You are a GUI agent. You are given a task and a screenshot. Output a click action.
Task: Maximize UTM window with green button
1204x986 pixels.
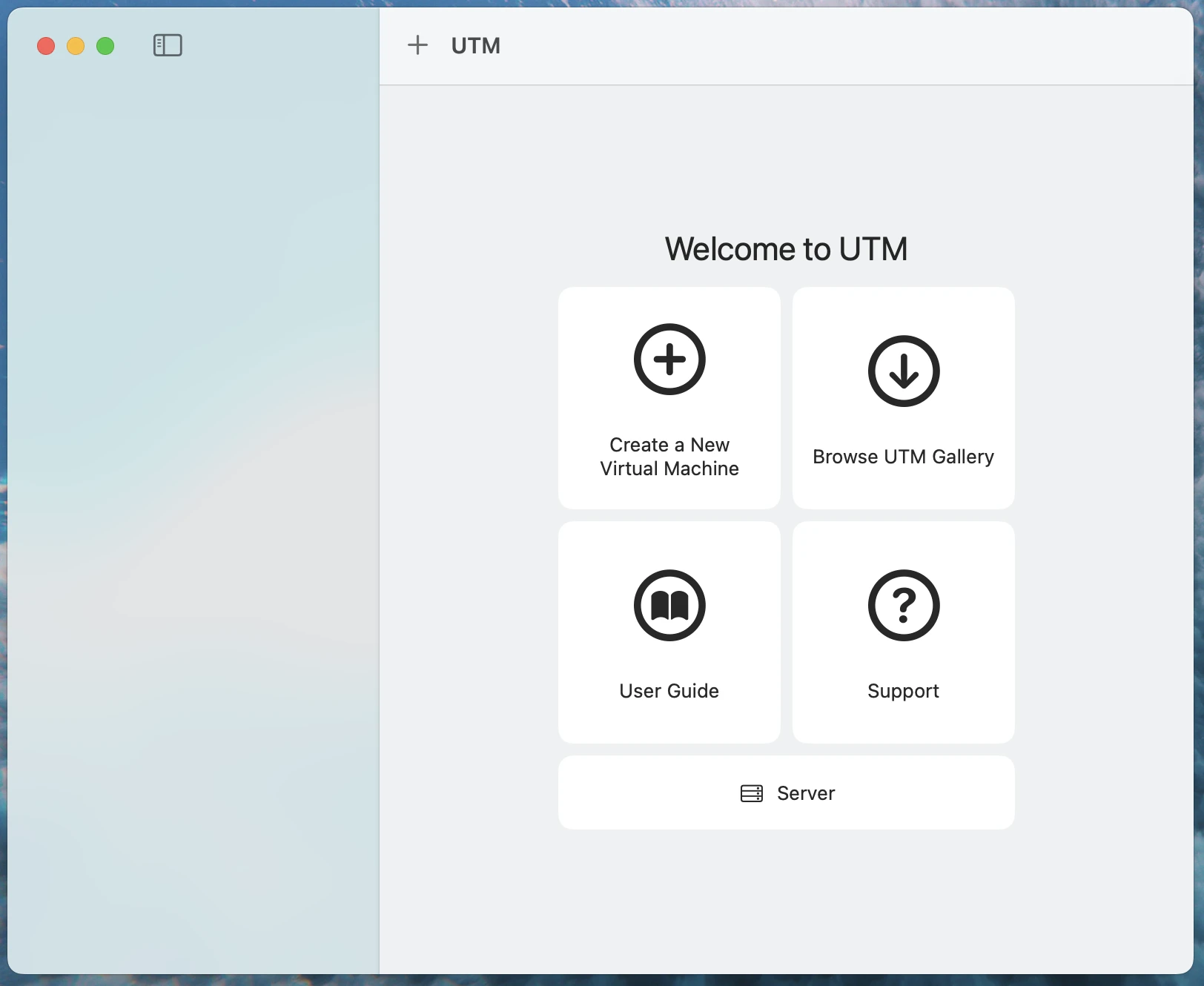[x=105, y=46]
